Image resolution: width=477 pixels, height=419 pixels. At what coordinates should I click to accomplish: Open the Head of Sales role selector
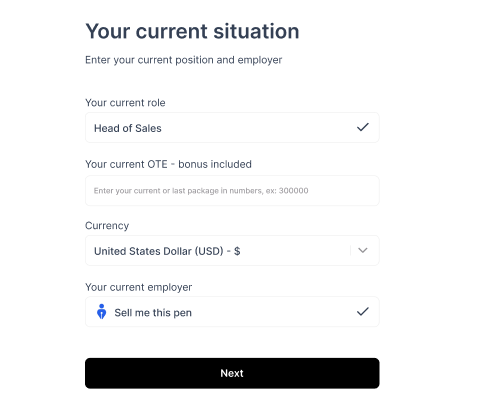[x=232, y=128]
